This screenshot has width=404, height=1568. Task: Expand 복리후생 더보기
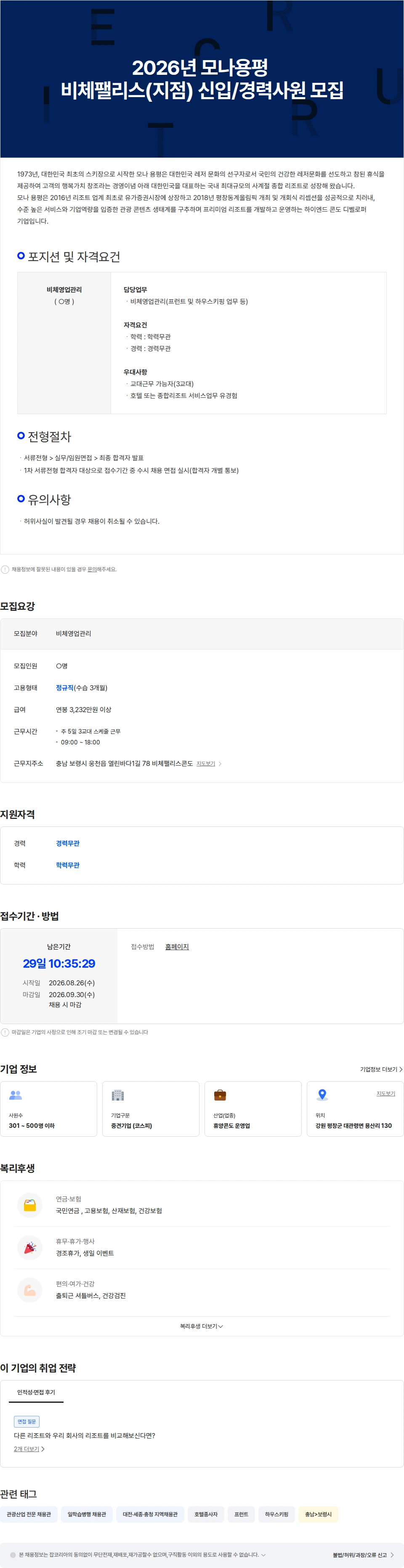click(202, 1326)
